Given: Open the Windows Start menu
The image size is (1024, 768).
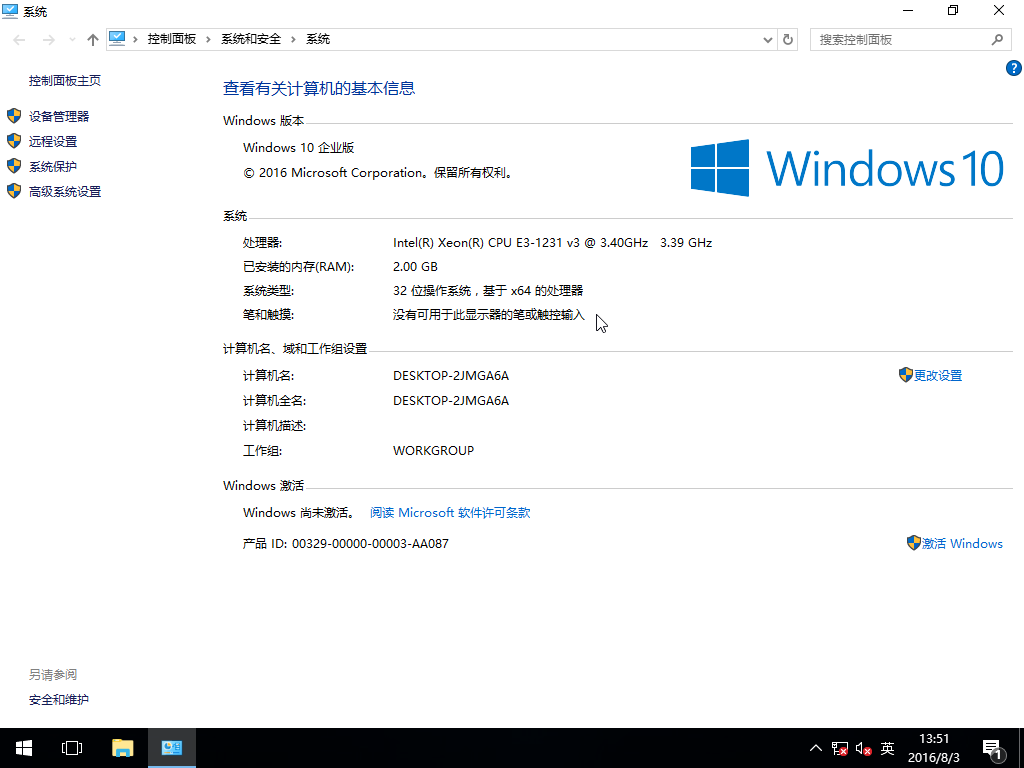Looking at the screenshot, I should click(24, 748).
